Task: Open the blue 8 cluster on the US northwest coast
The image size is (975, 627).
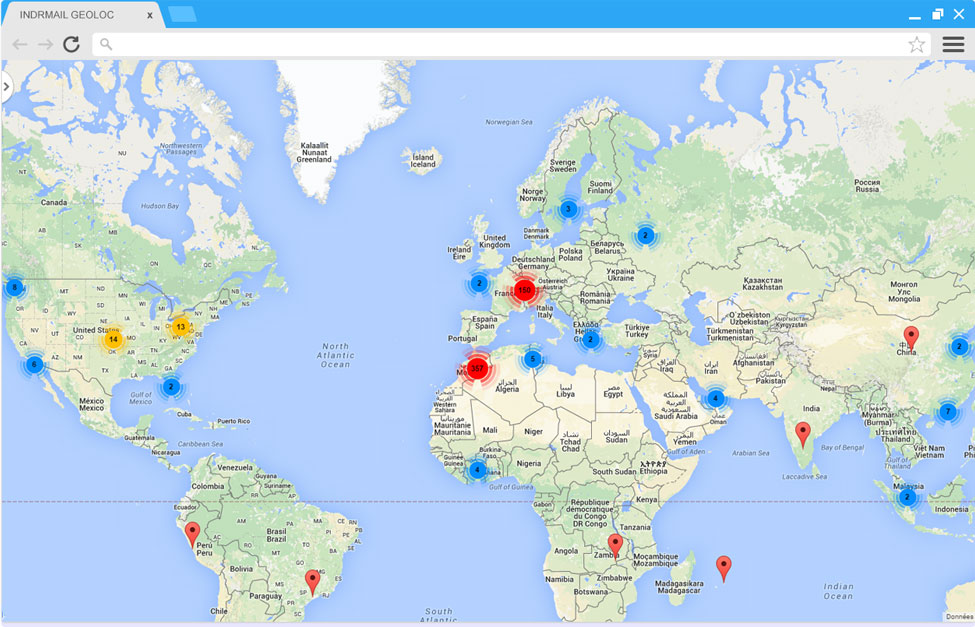Action: (14, 287)
